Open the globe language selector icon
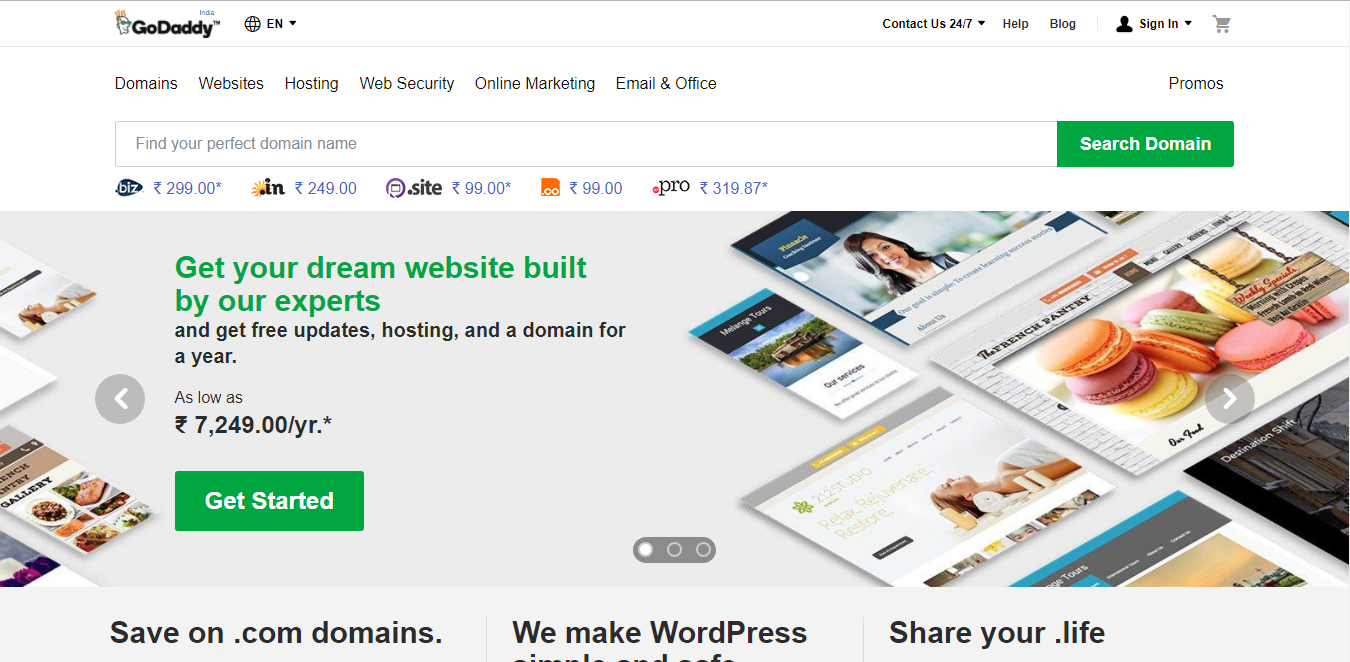Screen dimensions: 1350x662 point(253,24)
